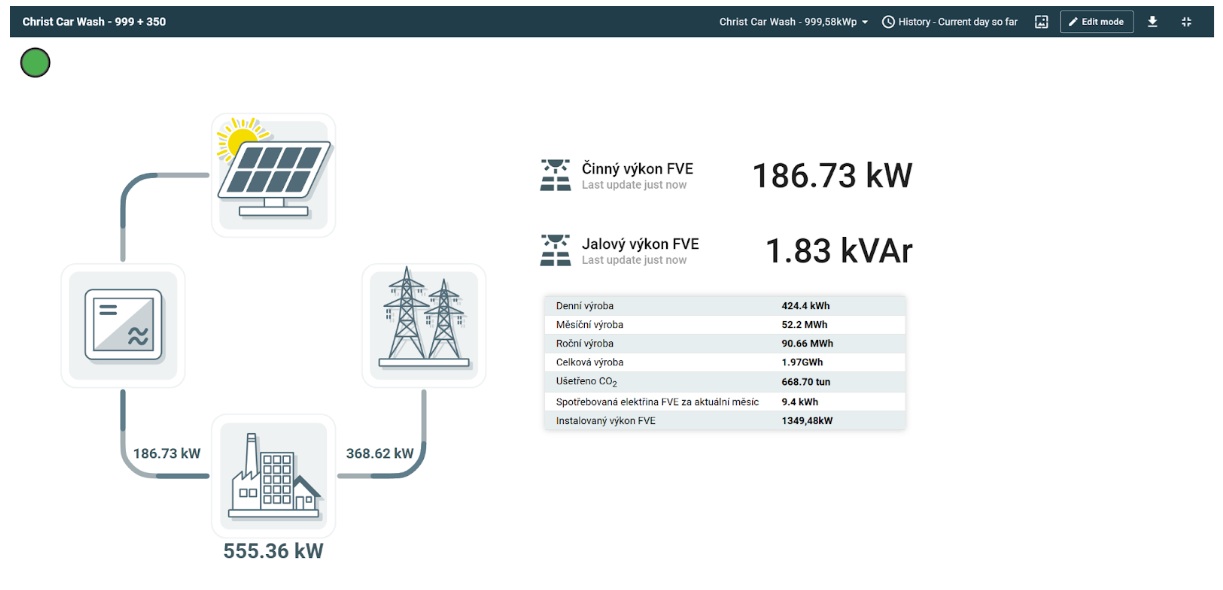Click the Instalovaný výkon FVE row
This screenshot has height=590, width=1223.
724,421
